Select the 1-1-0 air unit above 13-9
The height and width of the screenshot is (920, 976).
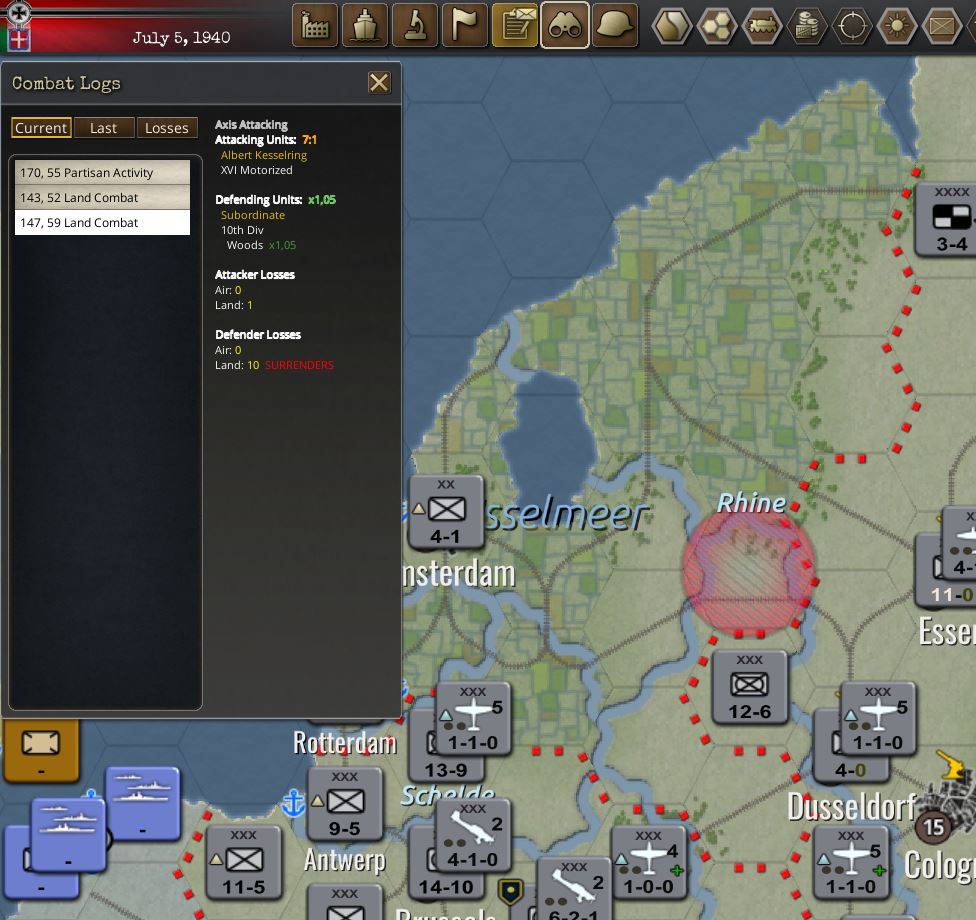[473, 718]
